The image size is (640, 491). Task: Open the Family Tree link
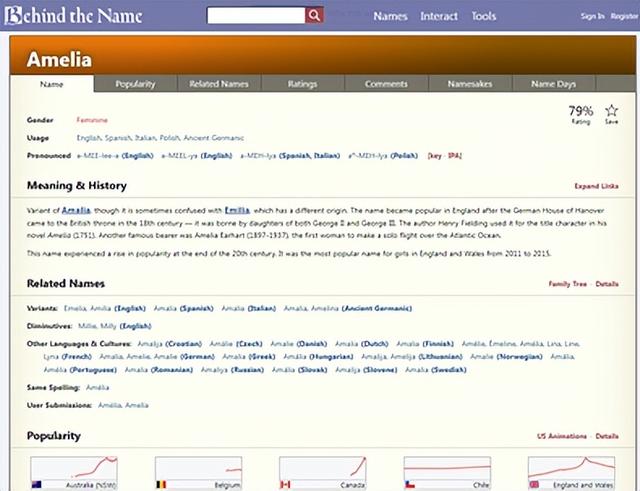coord(567,284)
